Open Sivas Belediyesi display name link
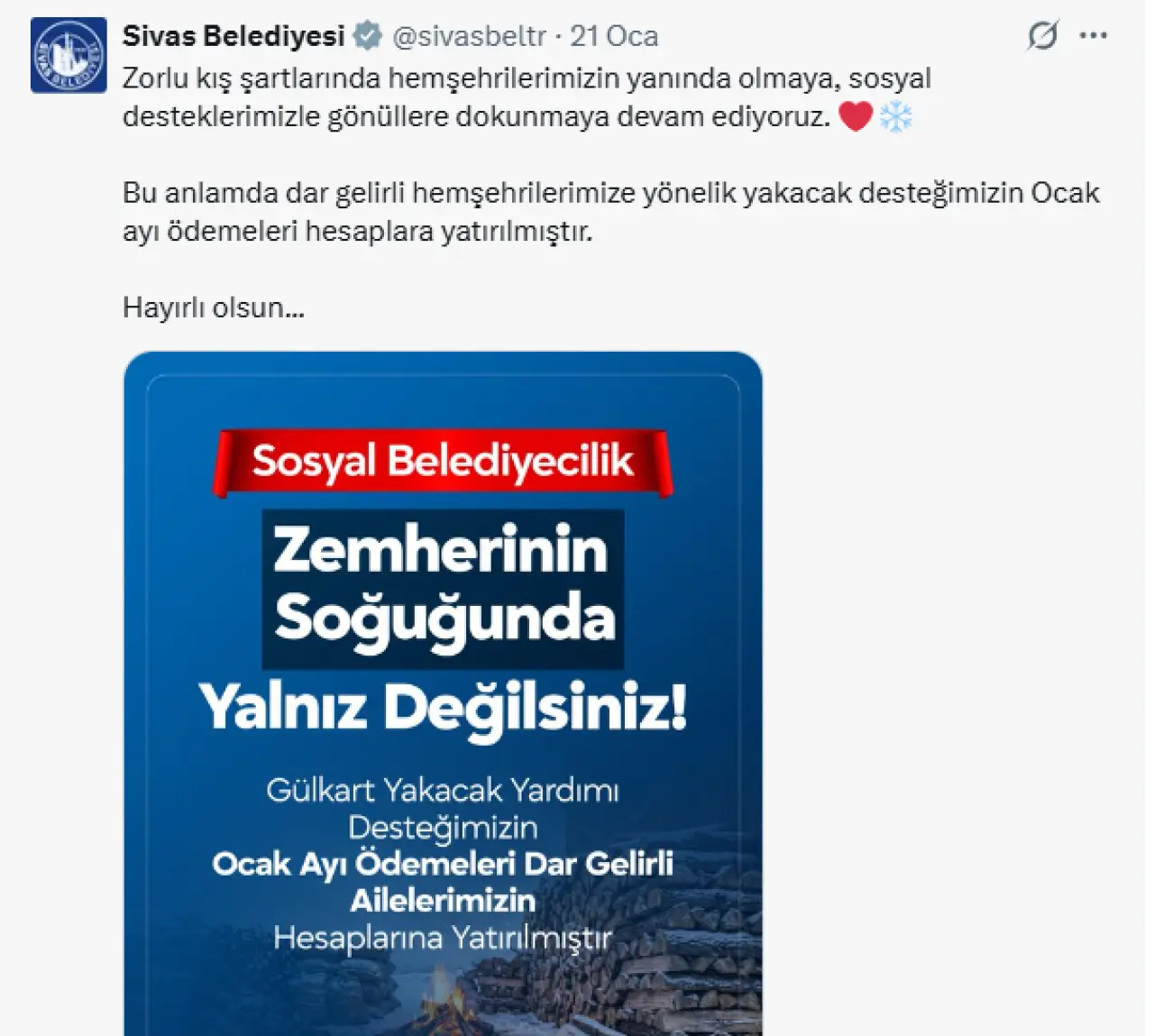 click(234, 36)
